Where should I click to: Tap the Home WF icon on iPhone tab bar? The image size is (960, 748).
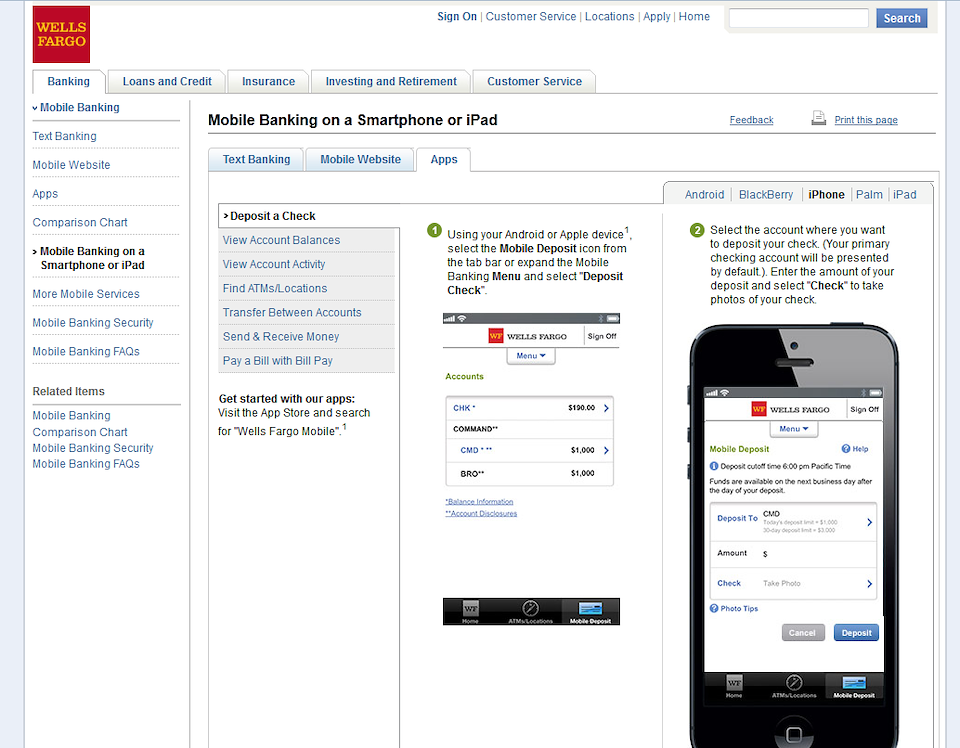point(734,682)
